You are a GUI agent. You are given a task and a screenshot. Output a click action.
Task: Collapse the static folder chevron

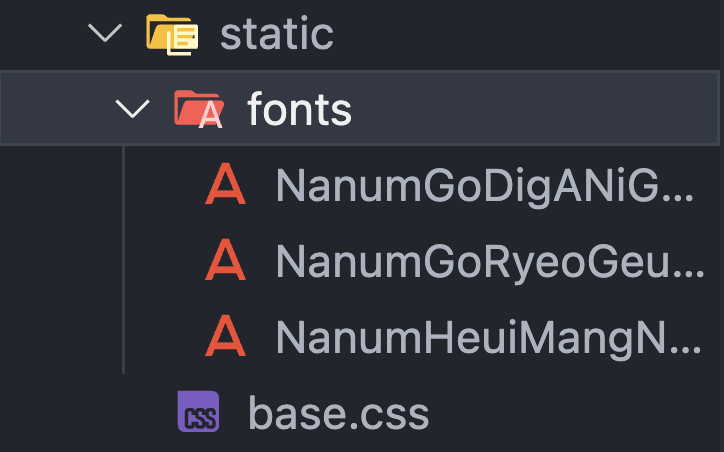tap(105, 33)
